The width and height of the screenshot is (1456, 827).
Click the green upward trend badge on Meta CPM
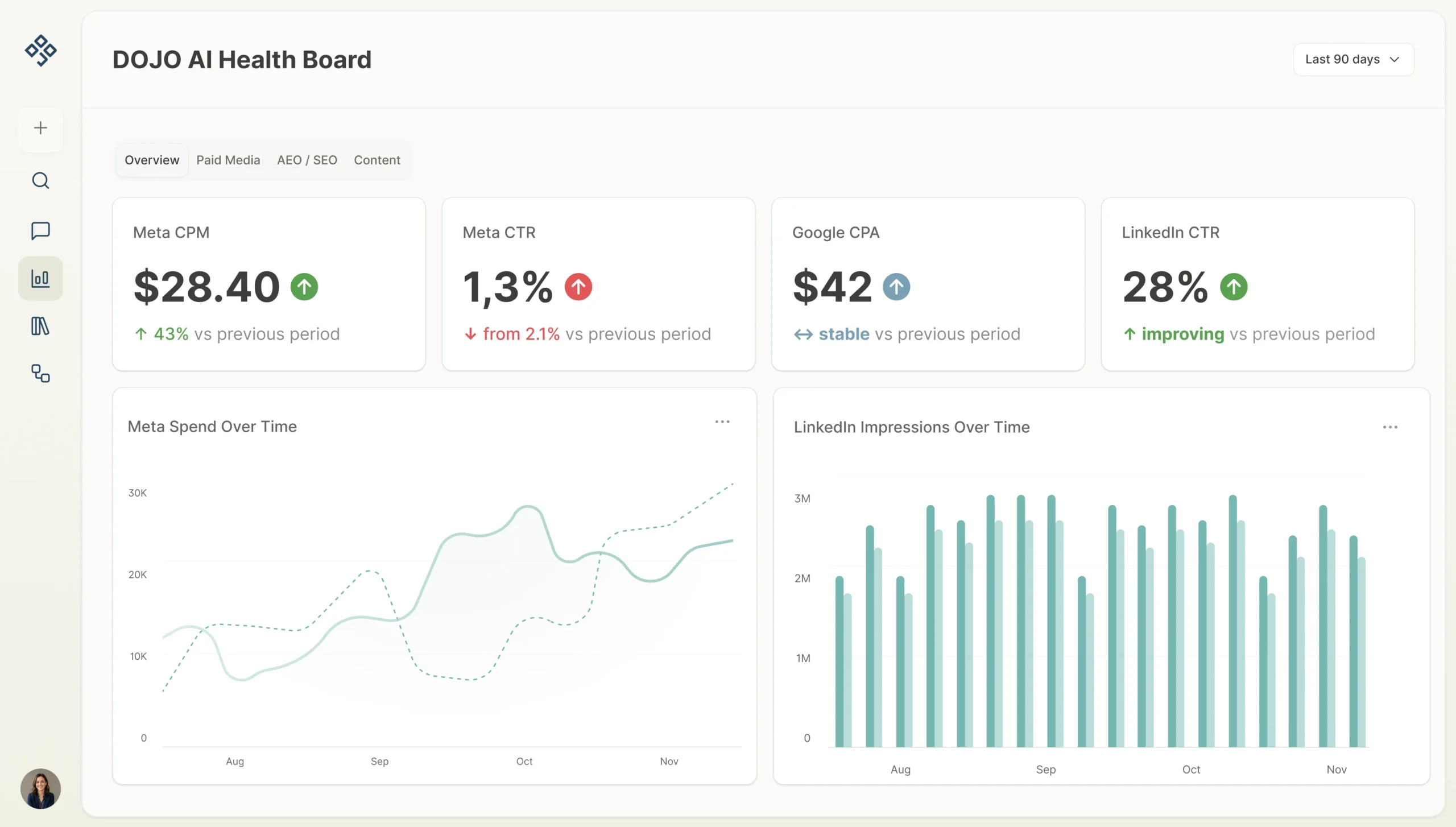coord(304,287)
